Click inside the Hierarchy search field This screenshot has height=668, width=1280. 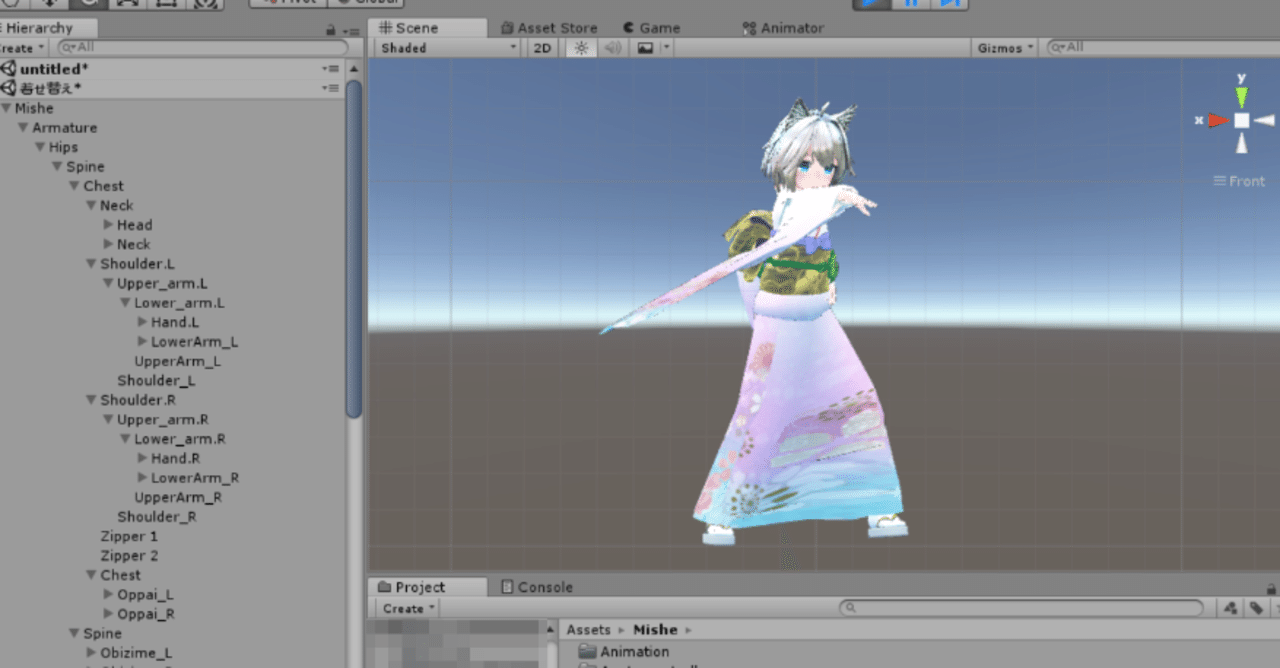[x=200, y=46]
